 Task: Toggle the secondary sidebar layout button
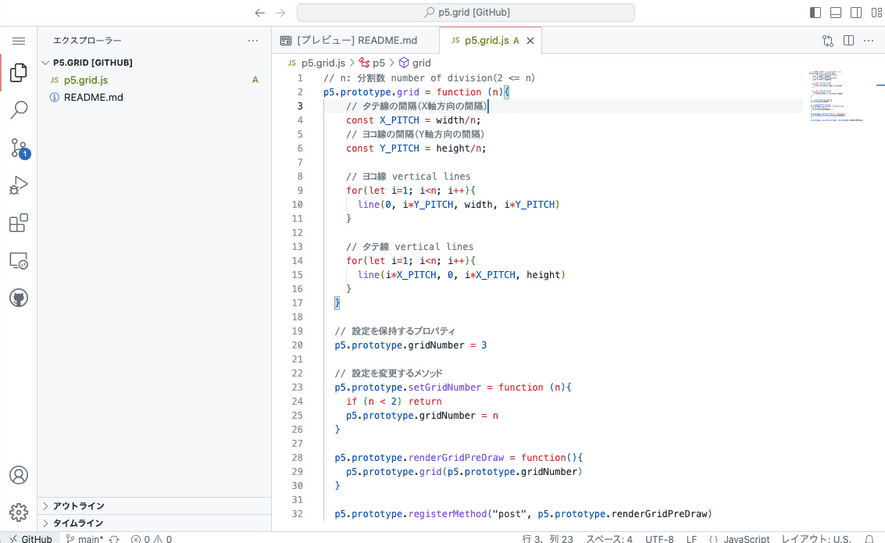[x=856, y=13]
